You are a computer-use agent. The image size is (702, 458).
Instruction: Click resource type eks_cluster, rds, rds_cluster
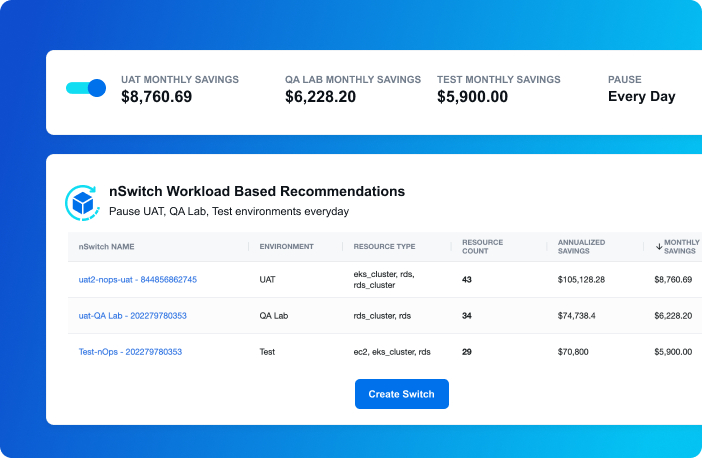pos(384,279)
